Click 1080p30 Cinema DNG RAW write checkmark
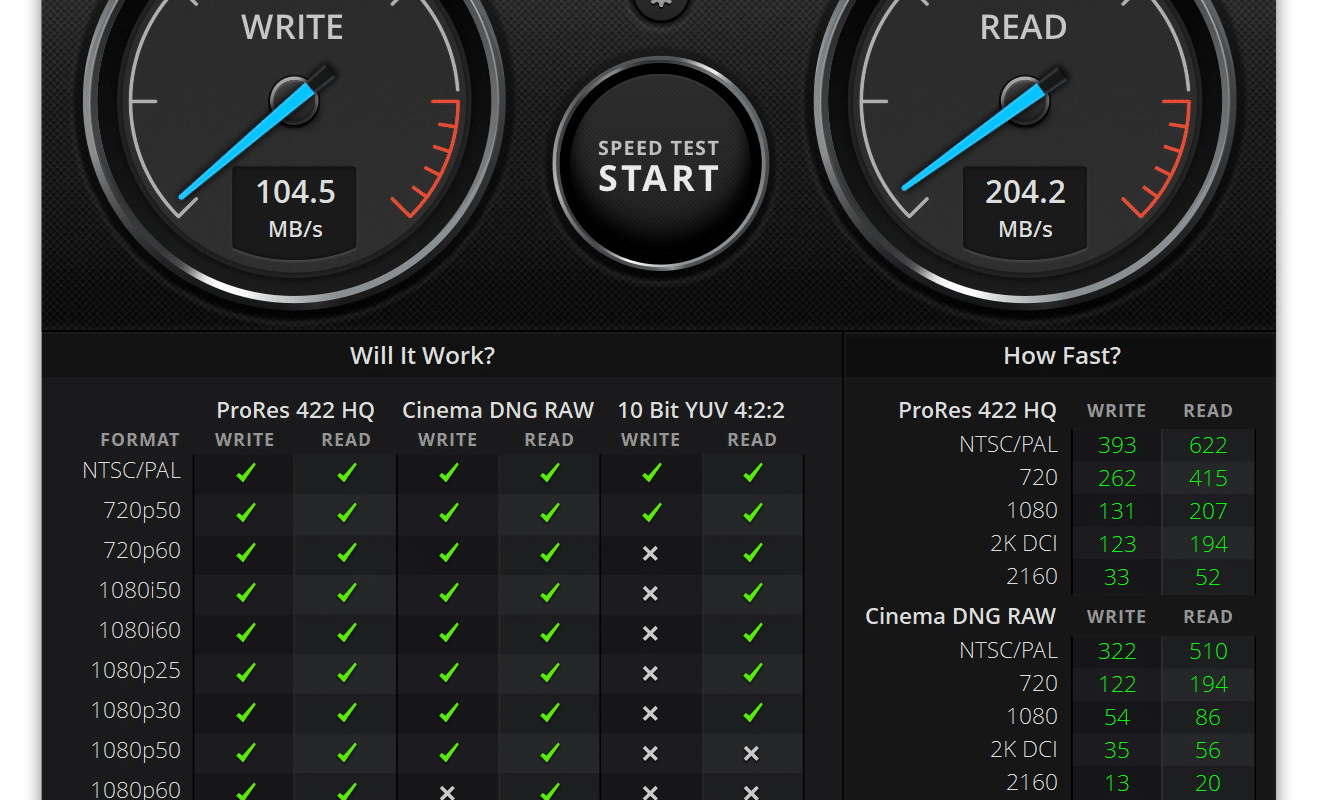The width and height of the screenshot is (1318, 800). tap(448, 713)
